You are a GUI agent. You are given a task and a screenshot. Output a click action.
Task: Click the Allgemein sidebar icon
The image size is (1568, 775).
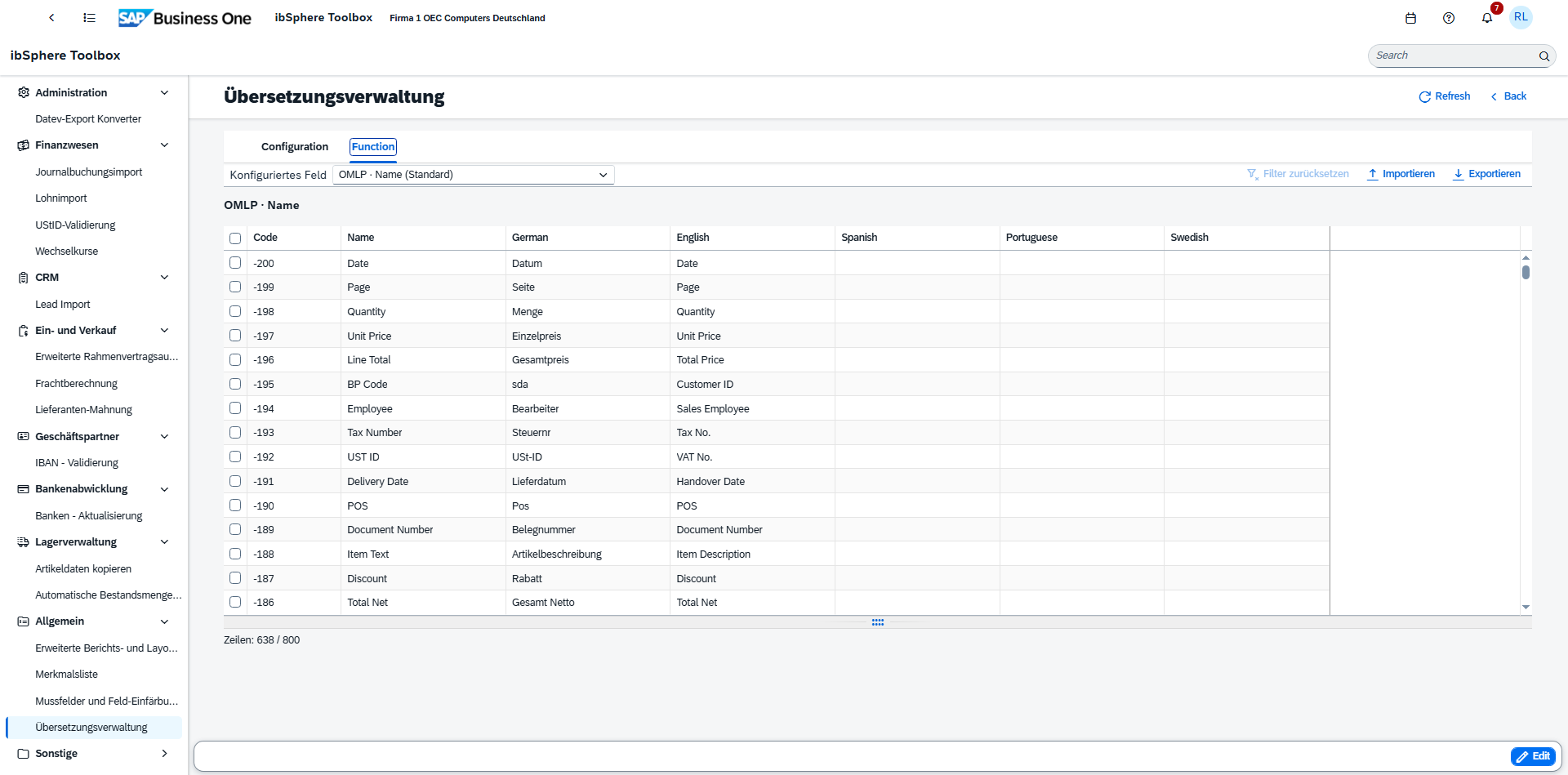click(23, 621)
